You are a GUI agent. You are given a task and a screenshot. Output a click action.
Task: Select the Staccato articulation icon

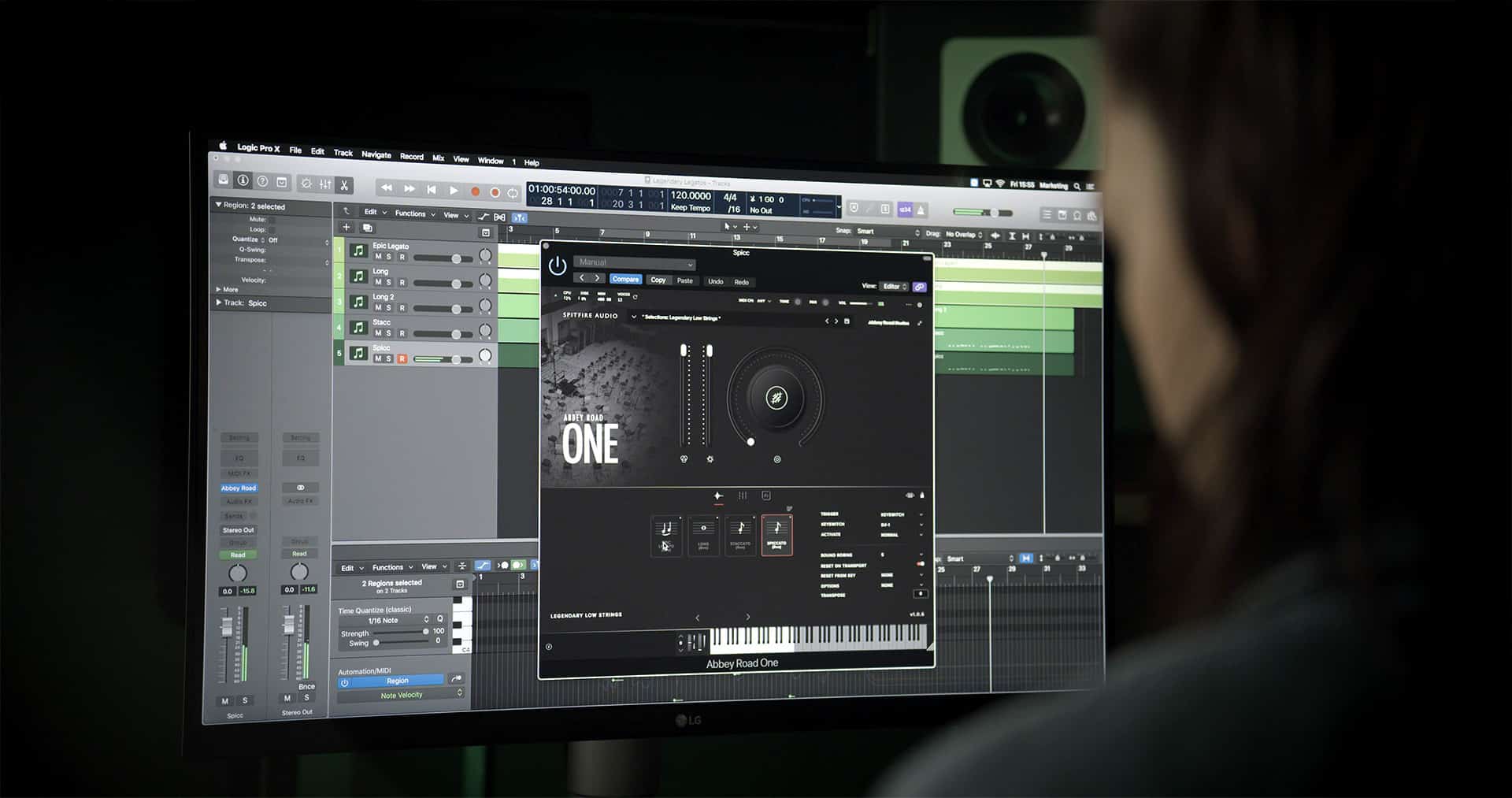click(740, 535)
